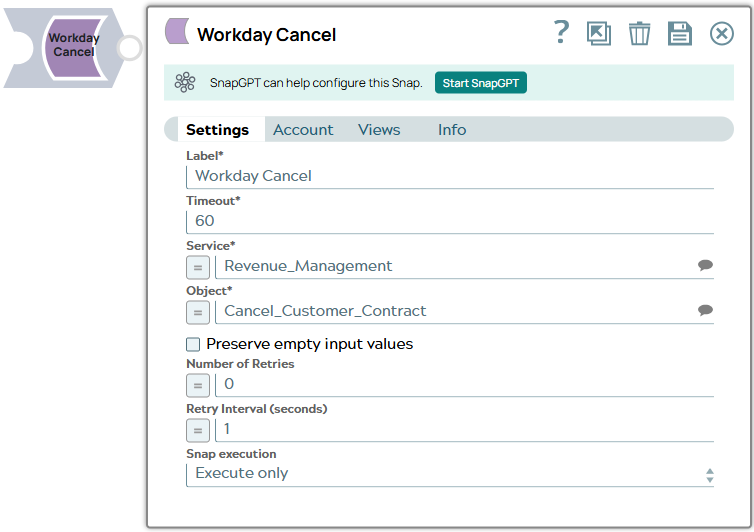Screen dimensions: 754x532
Task: Open the help question mark icon
Action: point(561,32)
